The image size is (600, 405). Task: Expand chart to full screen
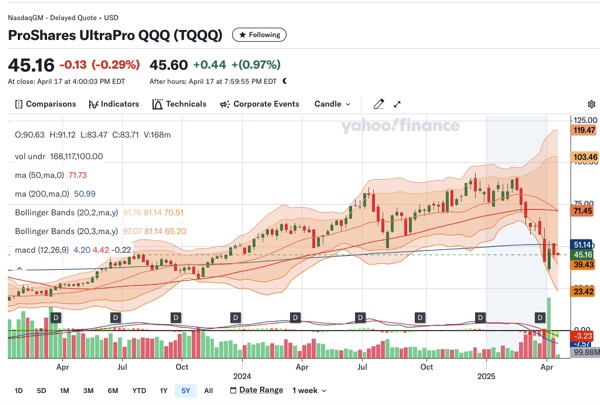pyautogui.click(x=397, y=104)
